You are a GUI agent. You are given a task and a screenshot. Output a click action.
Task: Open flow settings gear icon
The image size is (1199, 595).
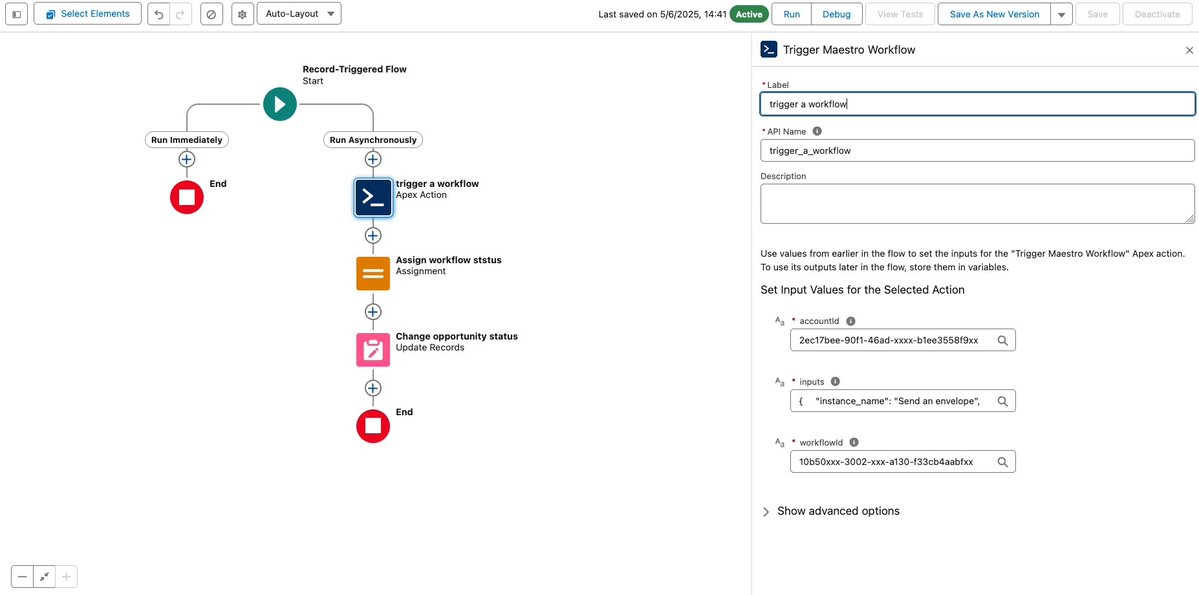pos(242,15)
